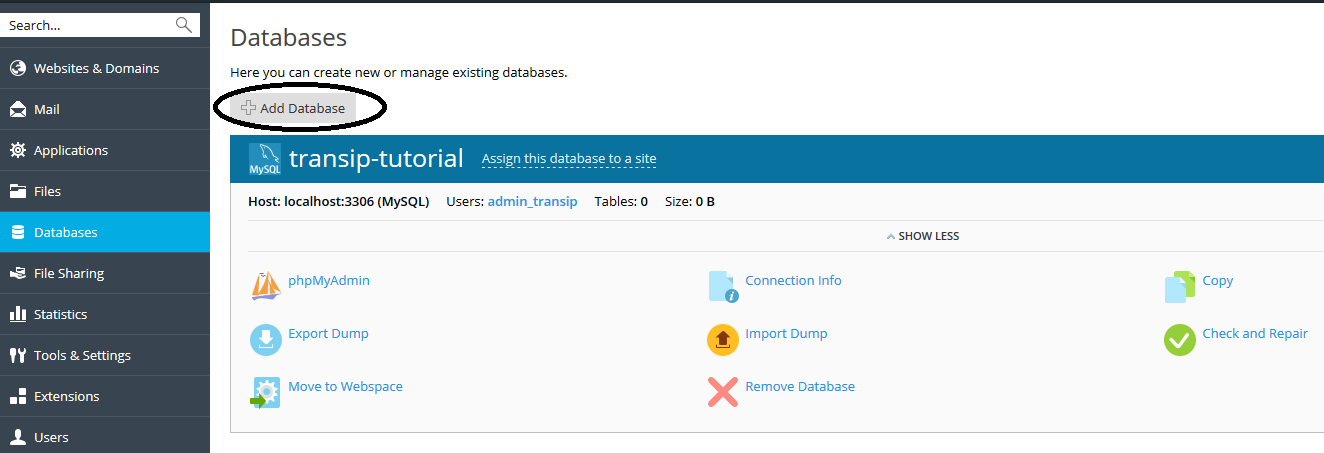Open the phpMyAdmin link

point(329,280)
